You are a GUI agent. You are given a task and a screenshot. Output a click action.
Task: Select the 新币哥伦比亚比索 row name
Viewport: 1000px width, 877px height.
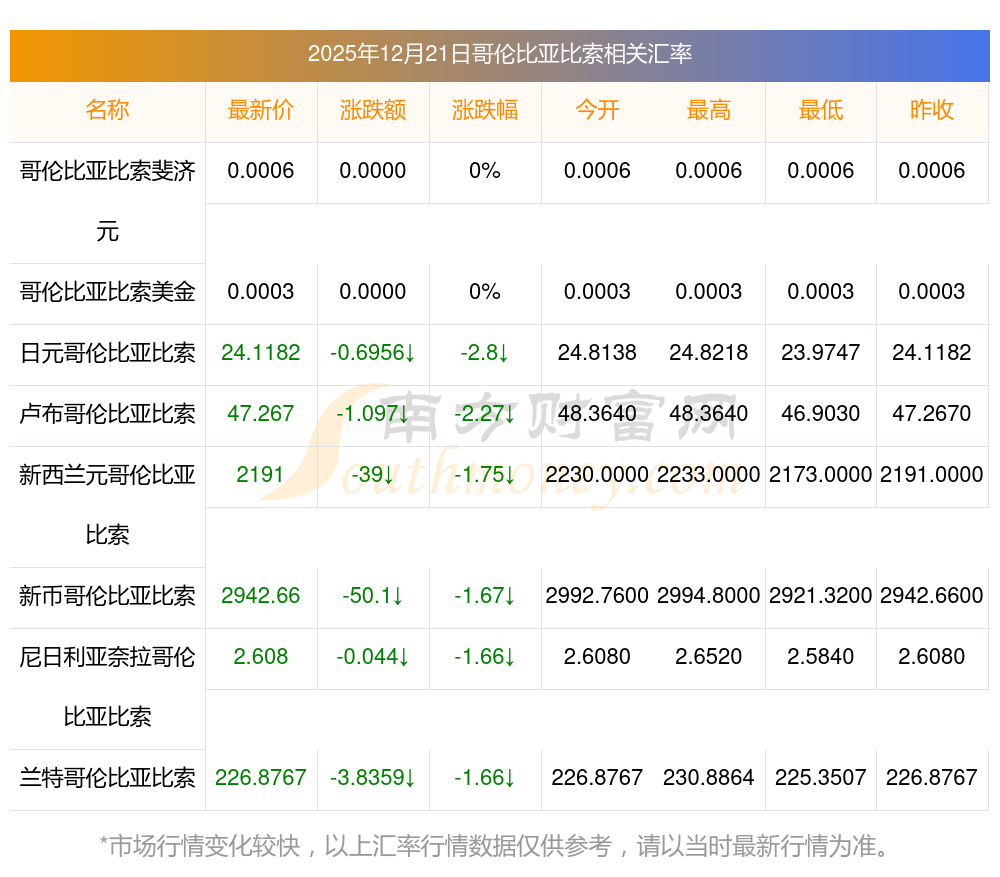click(x=107, y=596)
